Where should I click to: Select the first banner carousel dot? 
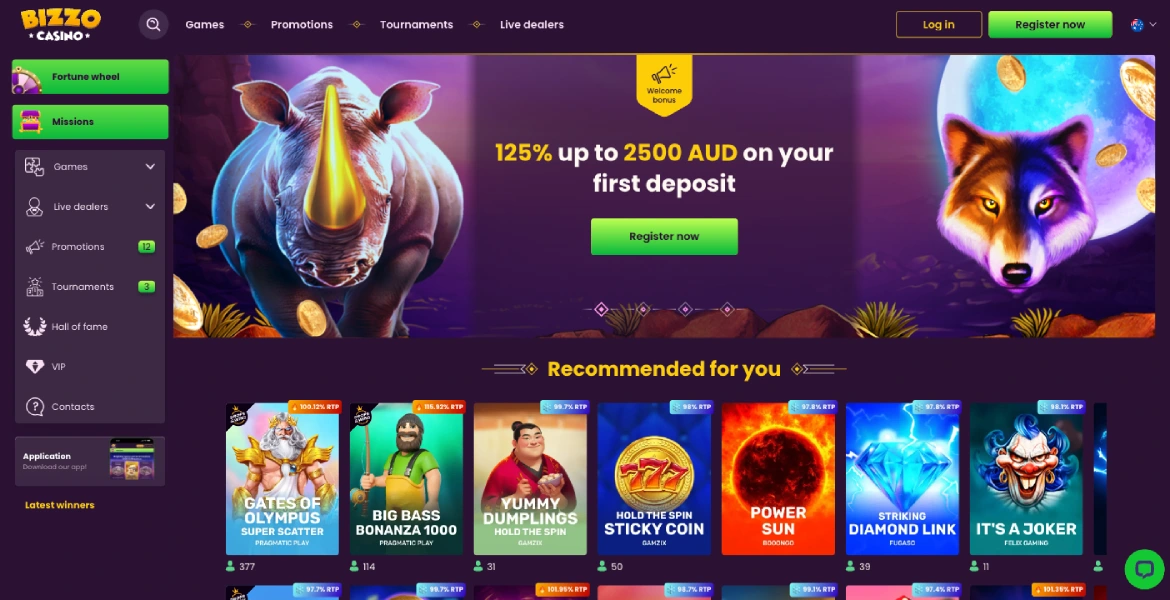(601, 309)
